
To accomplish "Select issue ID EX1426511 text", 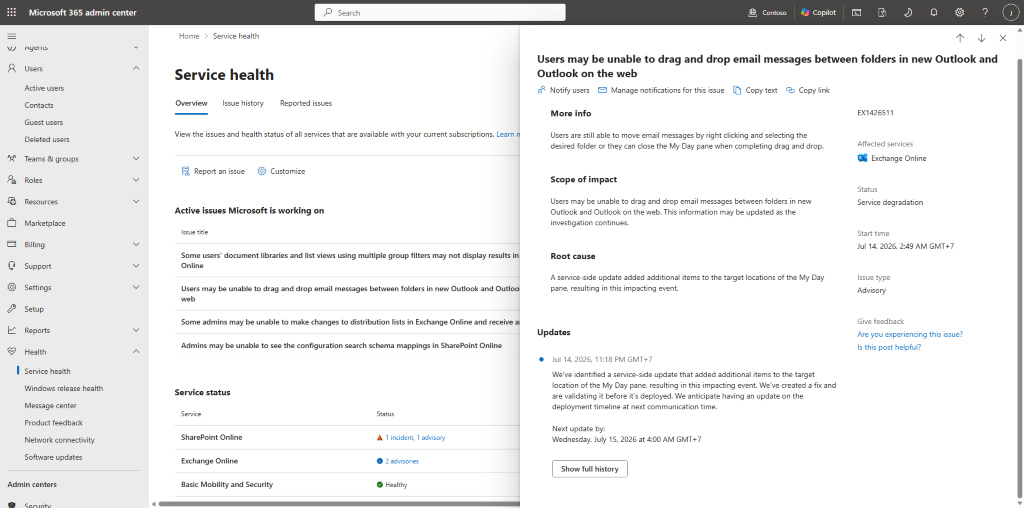I will tap(875, 112).
